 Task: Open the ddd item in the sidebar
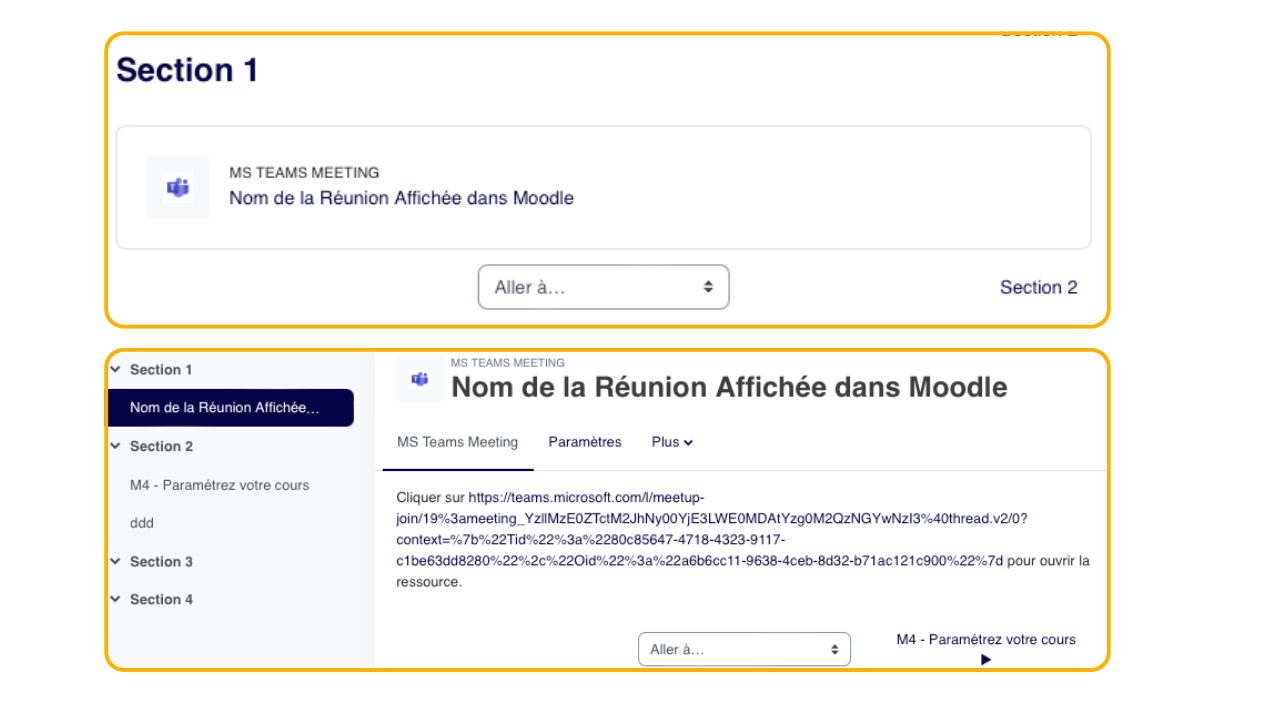pos(142,523)
